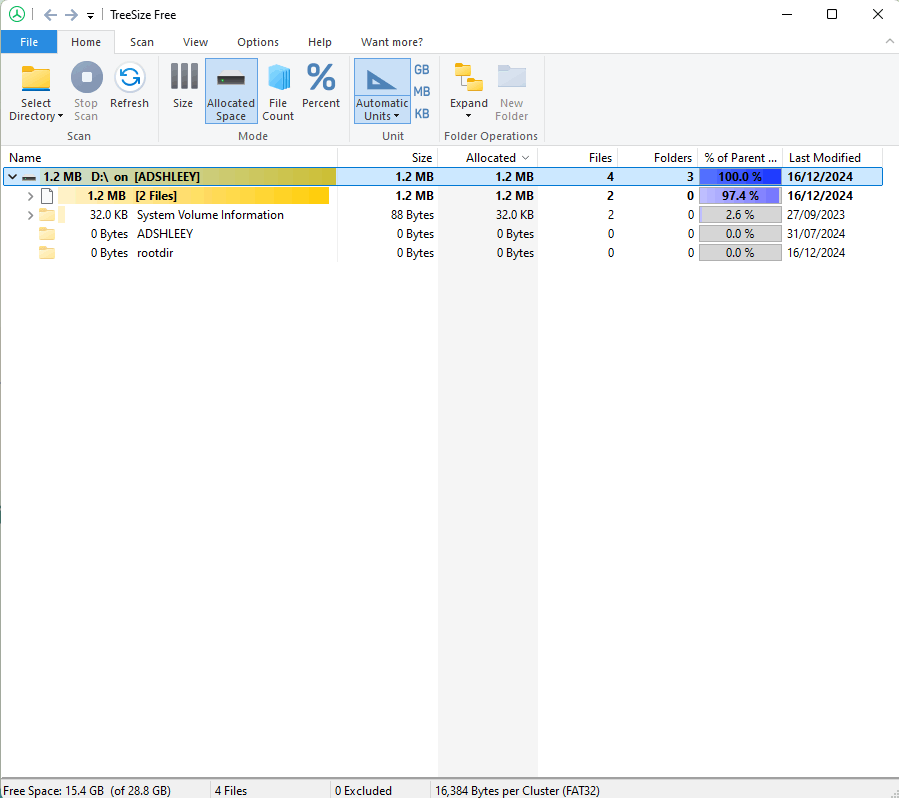This screenshot has width=899, height=798.
Task: Click the 100.0 % progress bar
Action: tap(740, 177)
